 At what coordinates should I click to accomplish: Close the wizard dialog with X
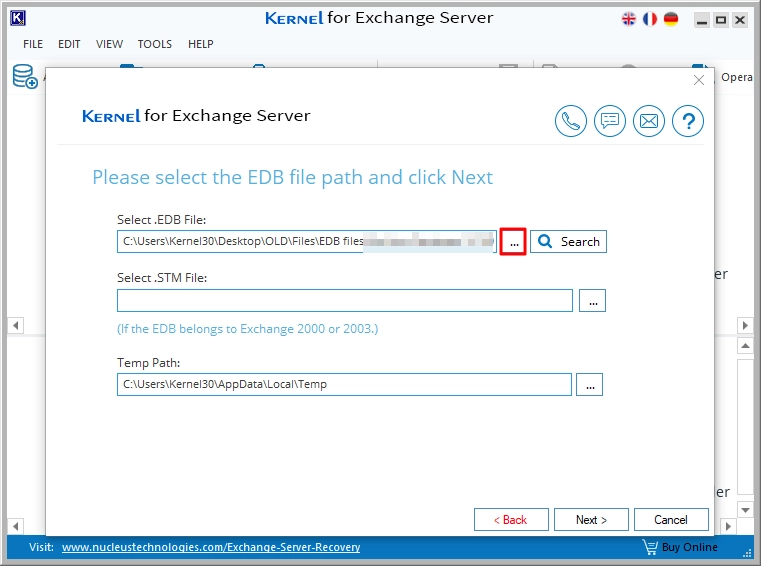(699, 80)
